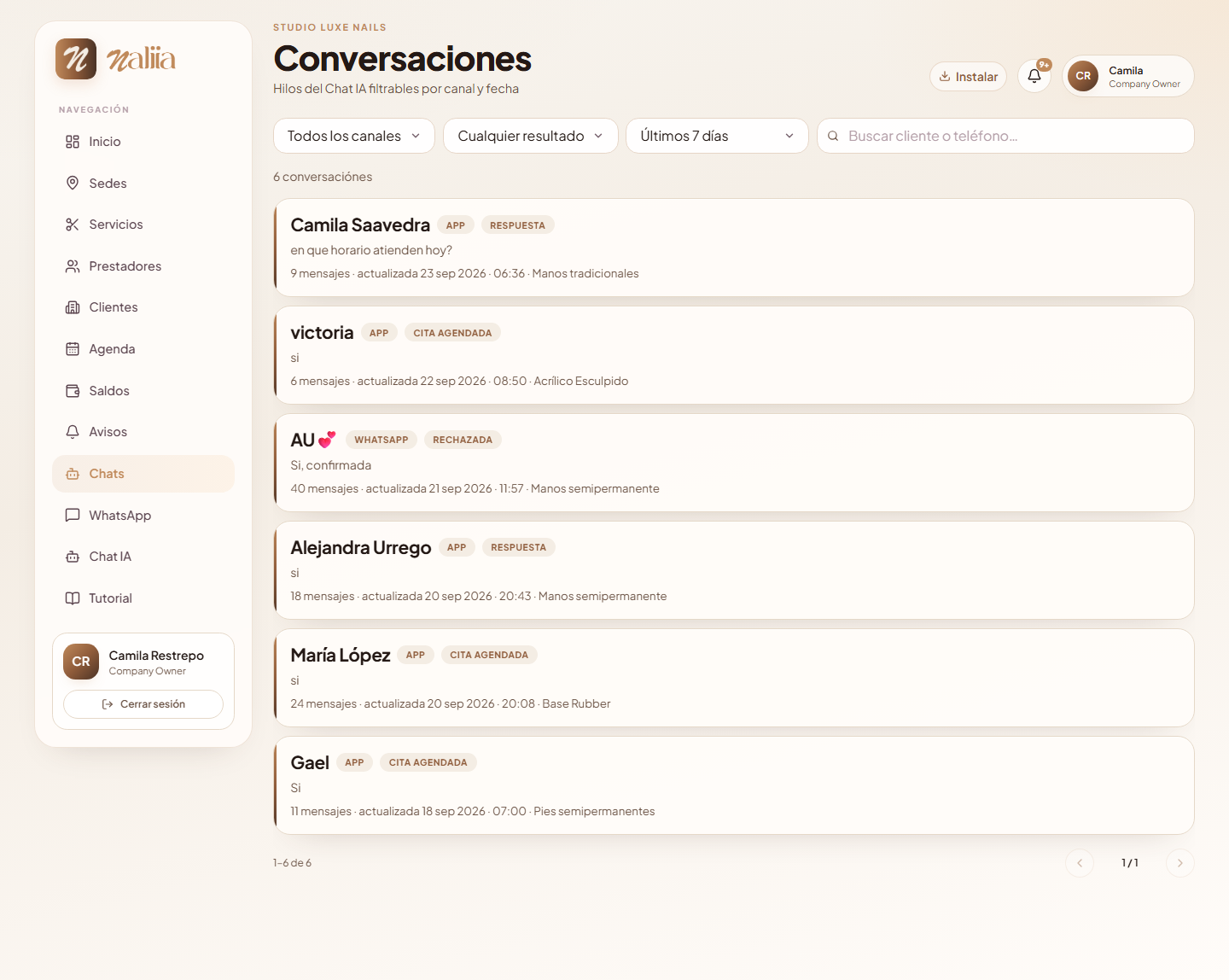Open Alejandra Urrego's conversation

(734, 570)
